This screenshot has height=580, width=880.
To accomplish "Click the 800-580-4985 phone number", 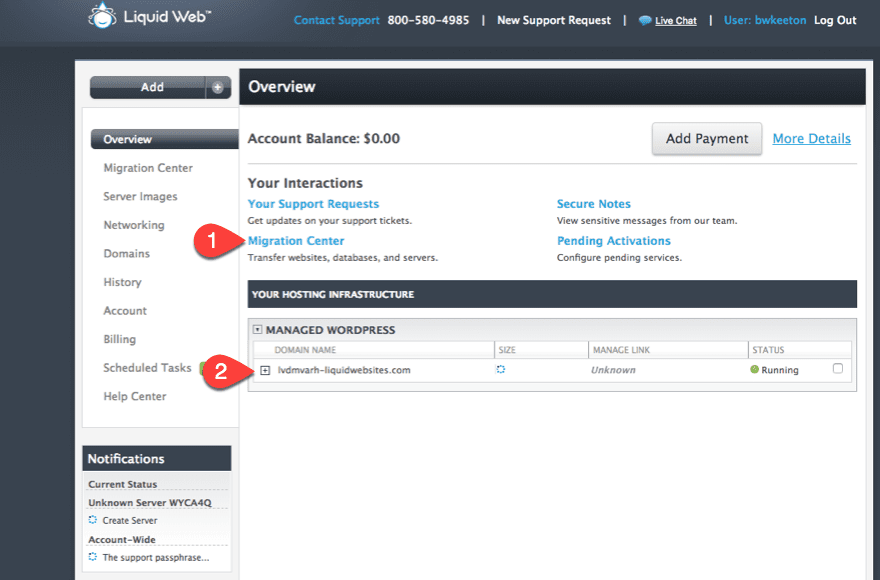I will [x=428, y=20].
